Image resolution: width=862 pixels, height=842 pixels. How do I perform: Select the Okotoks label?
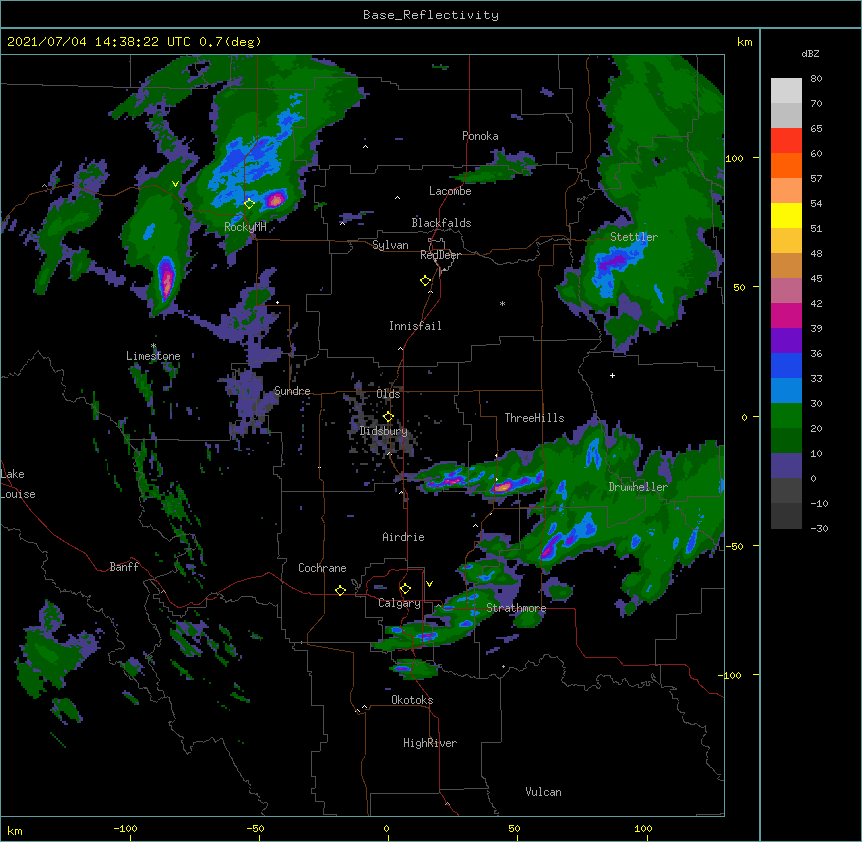click(x=412, y=700)
